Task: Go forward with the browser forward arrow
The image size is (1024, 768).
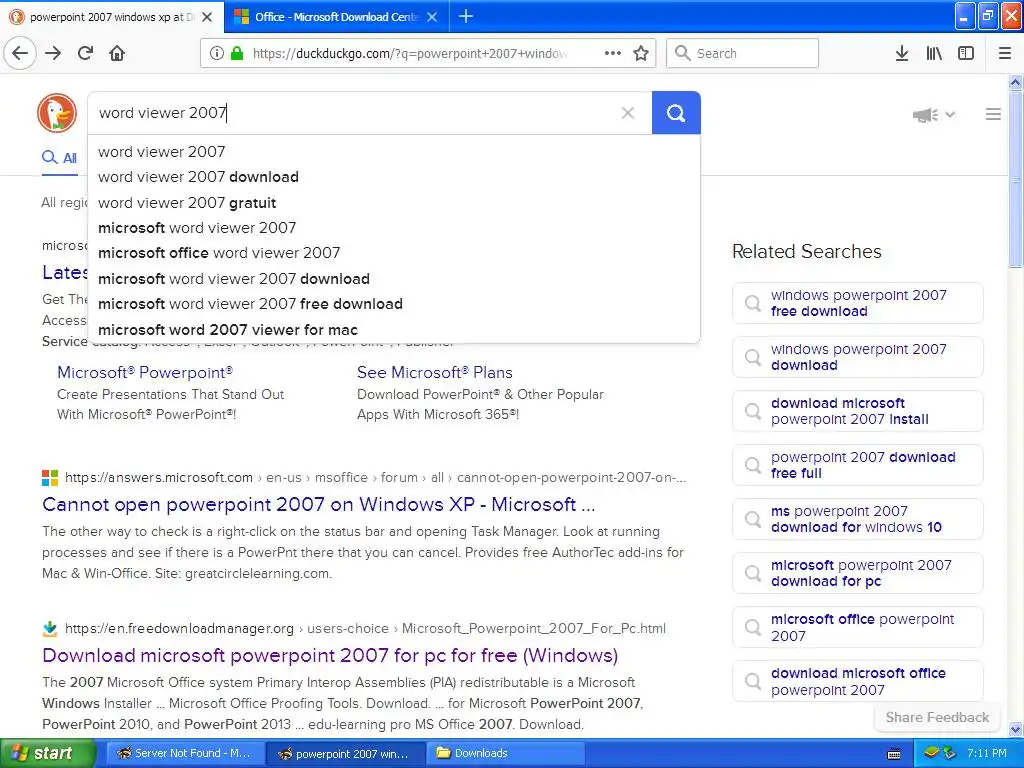Action: [x=53, y=53]
